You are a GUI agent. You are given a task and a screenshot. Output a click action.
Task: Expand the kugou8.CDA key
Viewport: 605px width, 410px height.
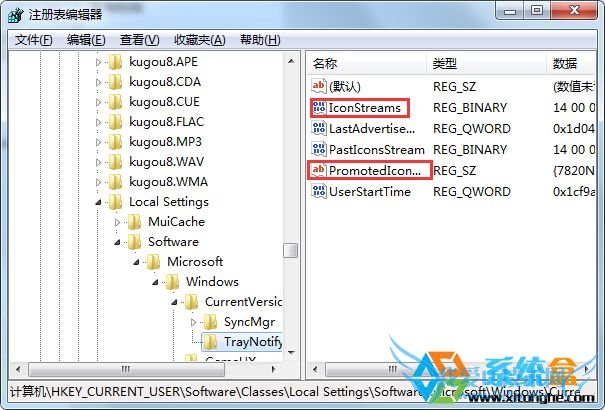[x=98, y=82]
